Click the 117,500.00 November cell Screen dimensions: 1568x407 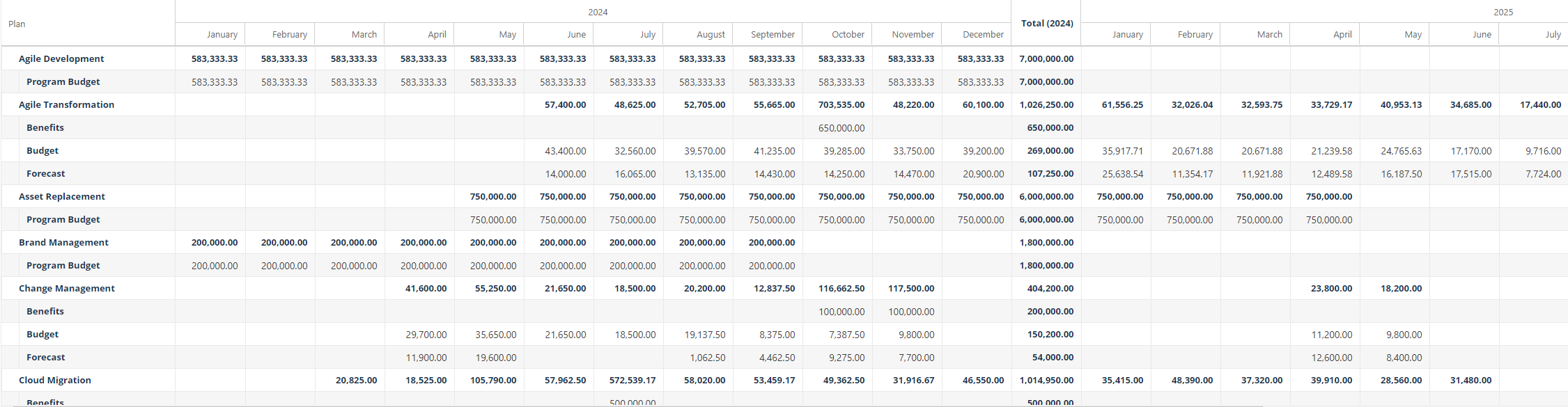click(911, 288)
